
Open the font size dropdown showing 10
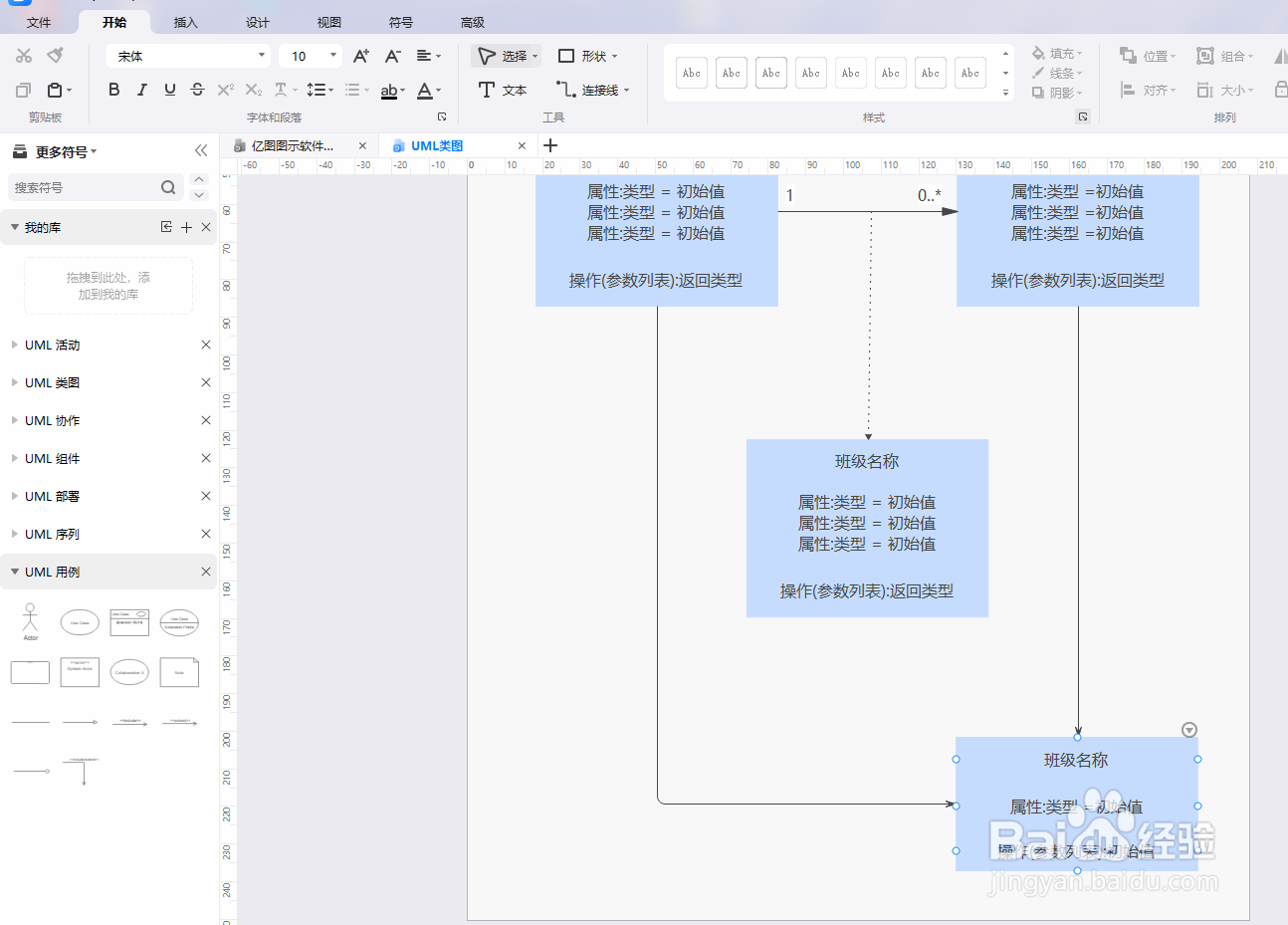pyautogui.click(x=311, y=56)
